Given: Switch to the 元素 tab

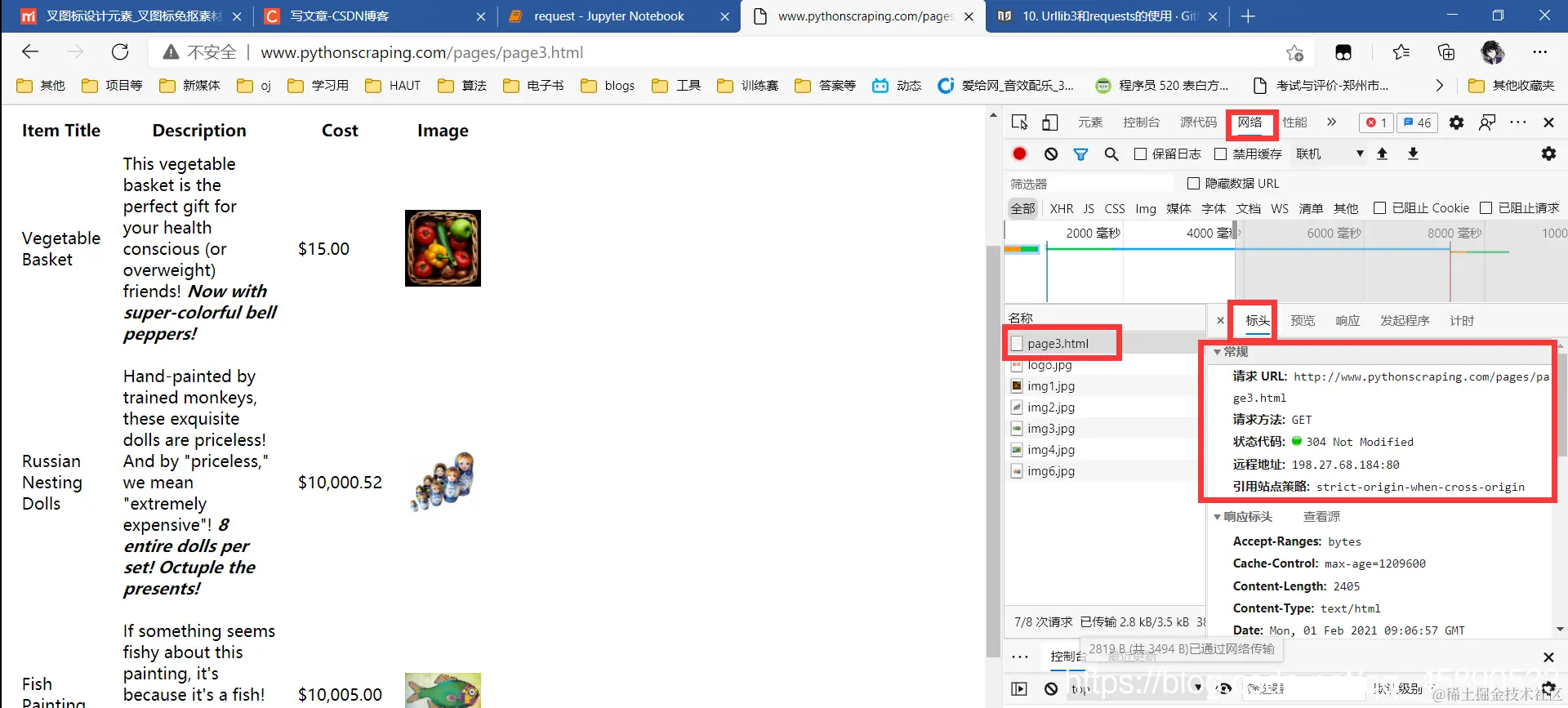Looking at the screenshot, I should point(1090,122).
